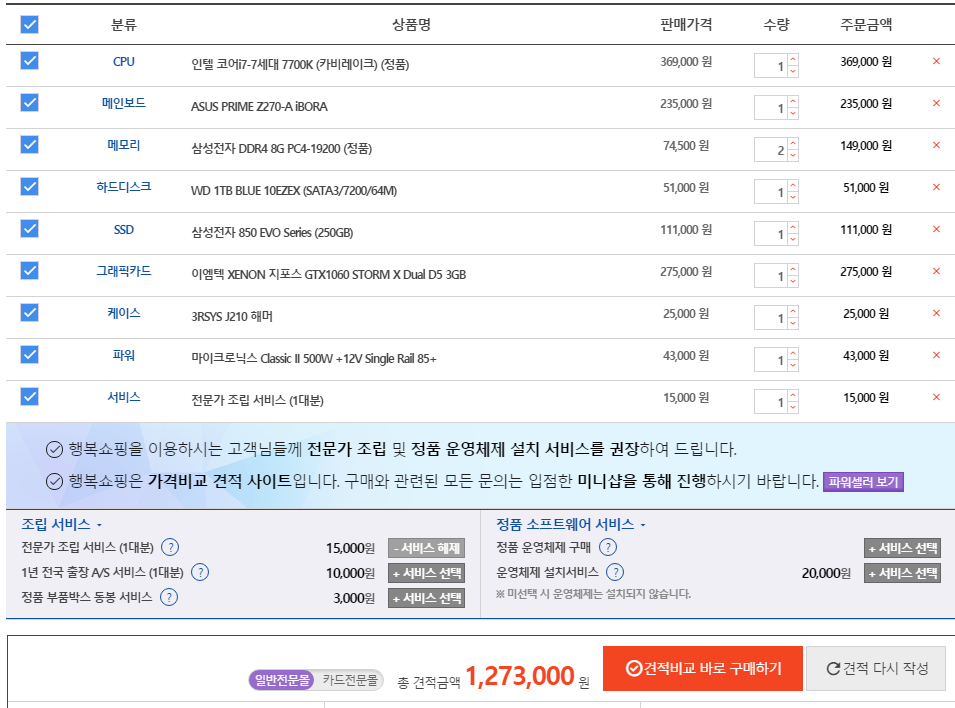Click 견적비교 바로 구매하기 button
Screen dimensions: 955x708
[702, 668]
